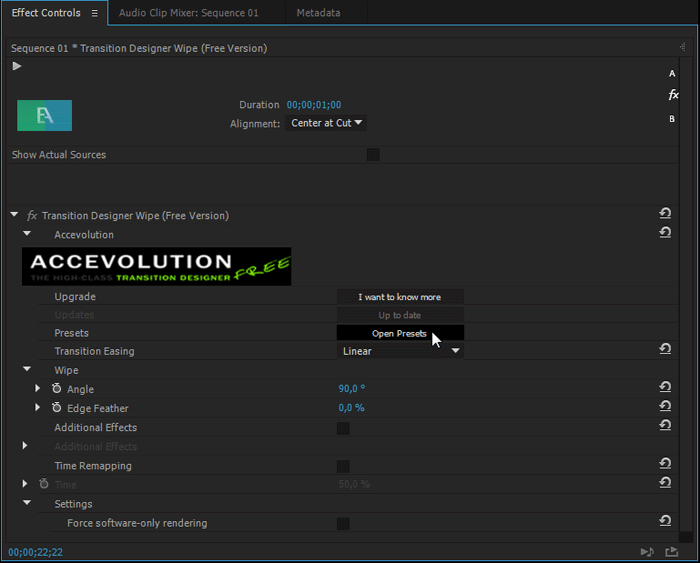Screen dimensions: 700x563
Task: Click the Time Remapping label
Action: pyautogui.click(x=93, y=466)
